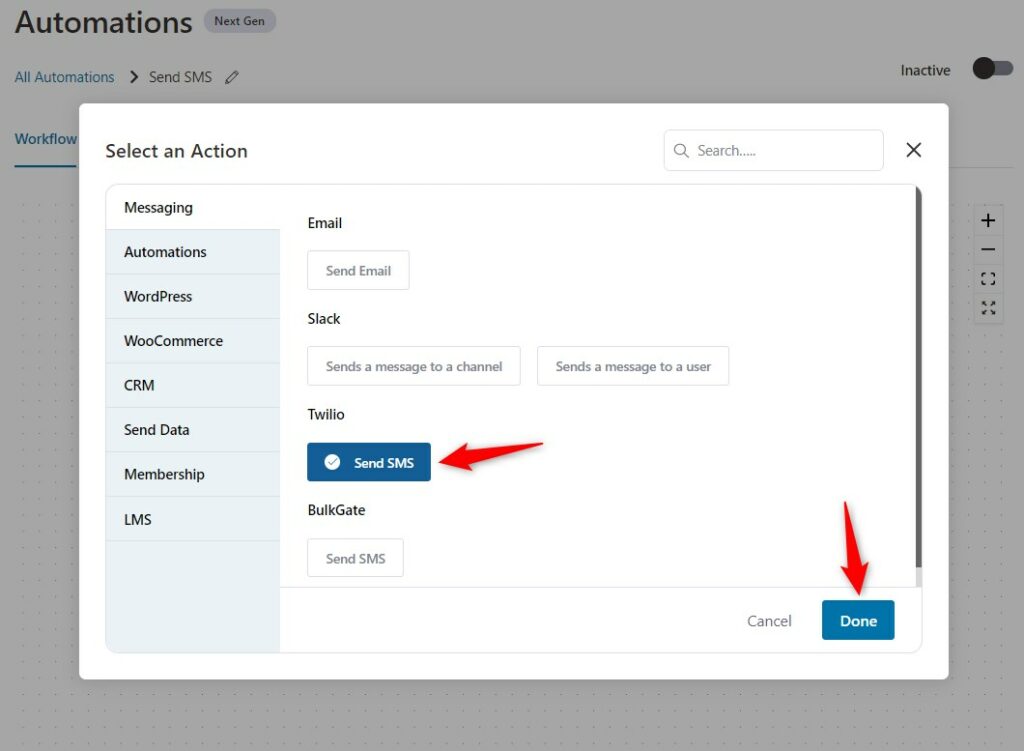The width and height of the screenshot is (1024, 751).
Task: Choose Sends a message to a channel
Action: [414, 366]
